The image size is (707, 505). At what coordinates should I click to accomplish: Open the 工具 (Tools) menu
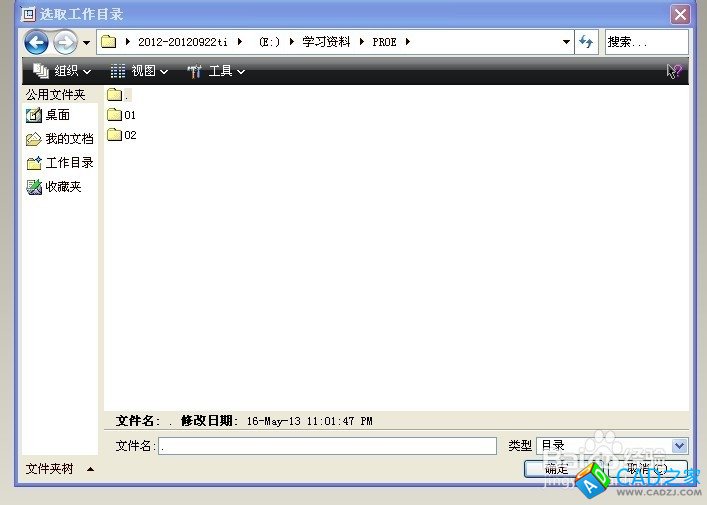coord(216,71)
